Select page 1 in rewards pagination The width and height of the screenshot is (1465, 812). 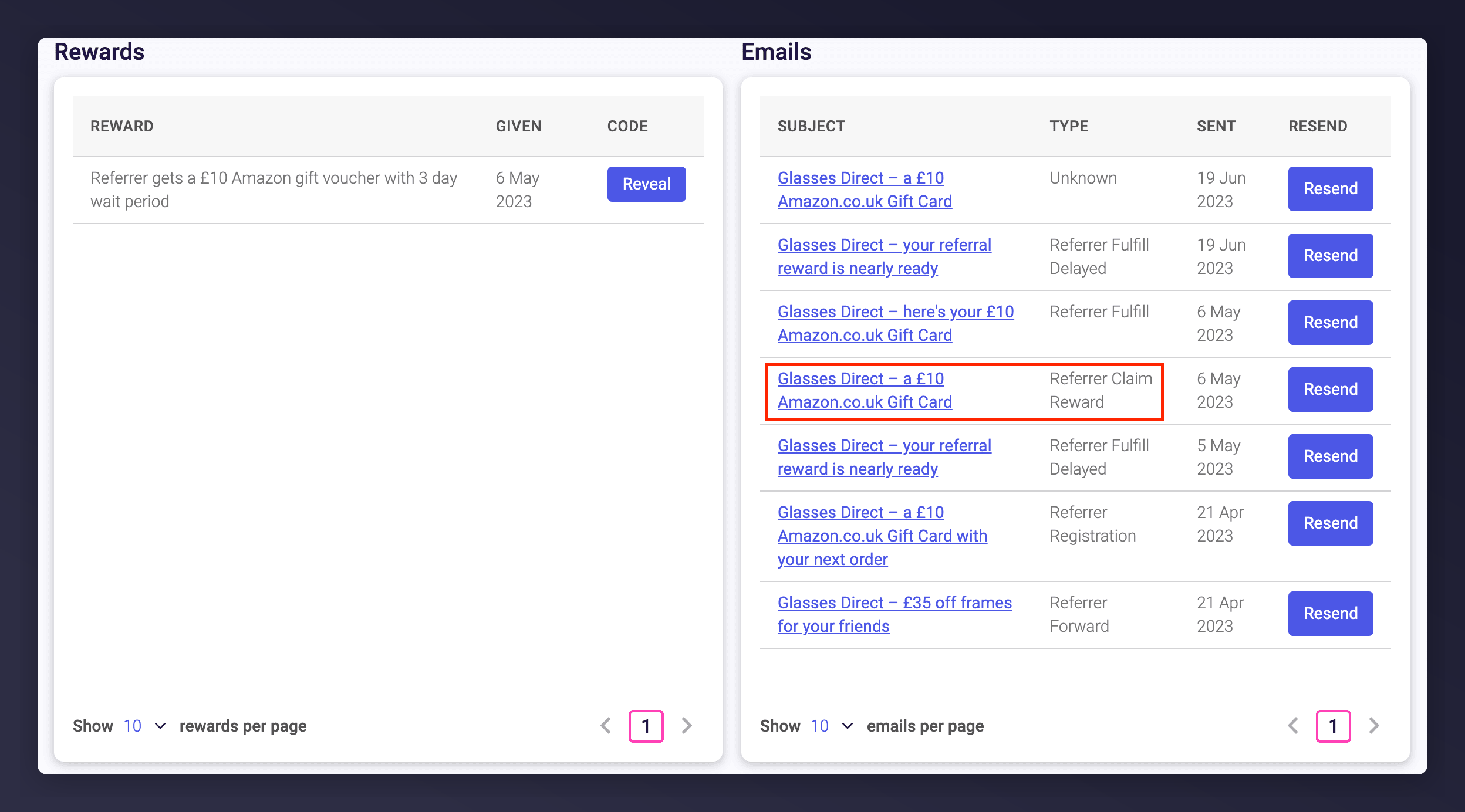[x=646, y=726]
